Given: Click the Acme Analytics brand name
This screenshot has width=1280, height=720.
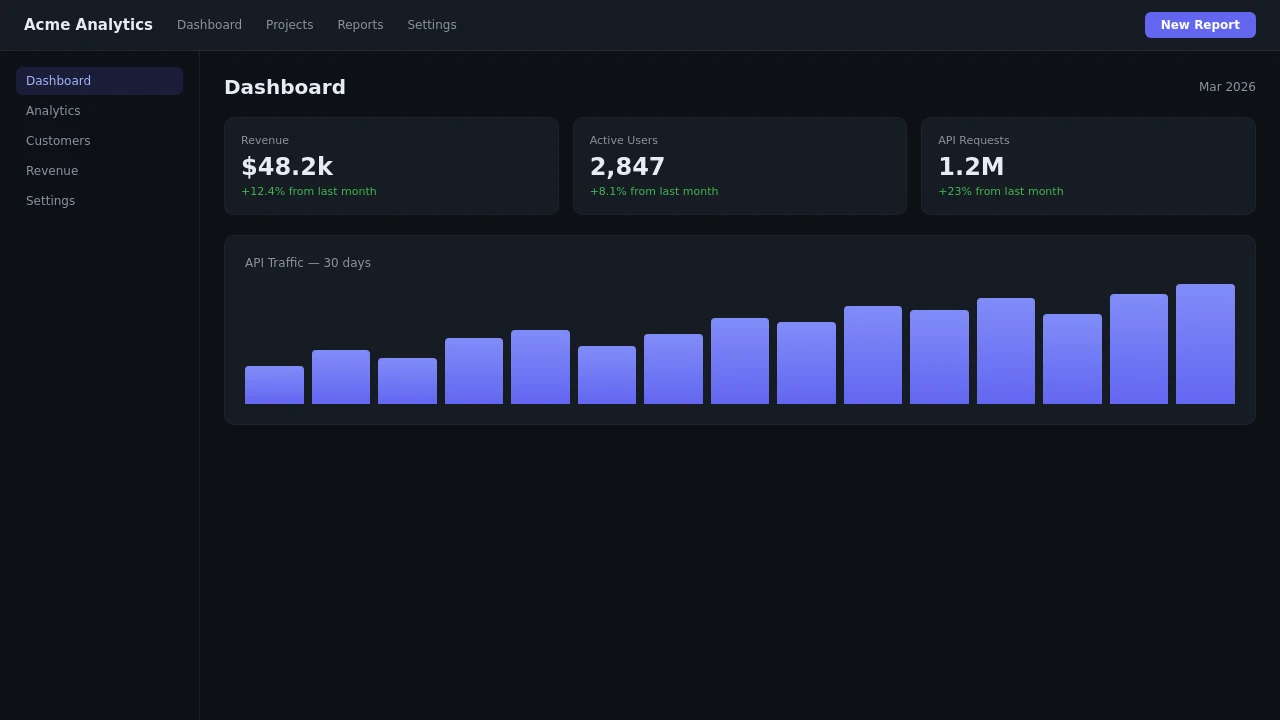Looking at the screenshot, I should click(x=88, y=24).
